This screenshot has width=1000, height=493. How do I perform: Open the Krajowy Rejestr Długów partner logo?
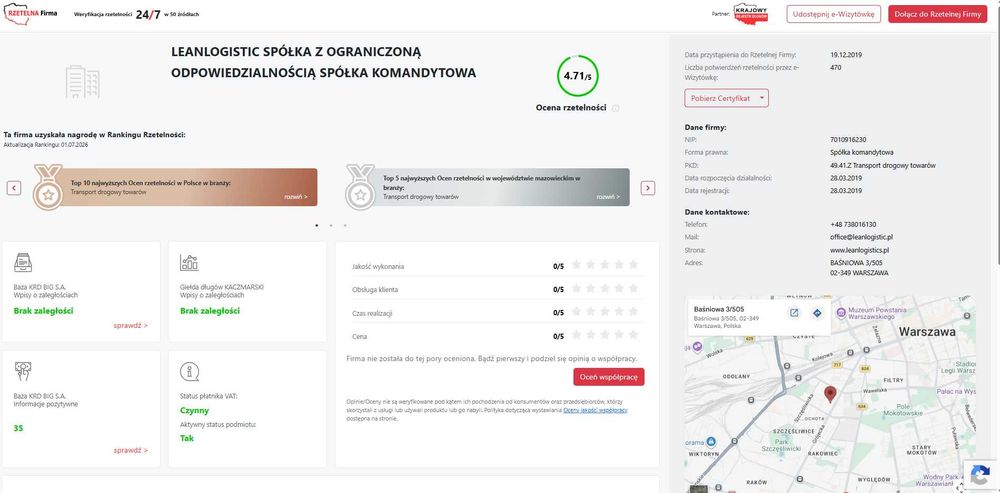pos(751,13)
